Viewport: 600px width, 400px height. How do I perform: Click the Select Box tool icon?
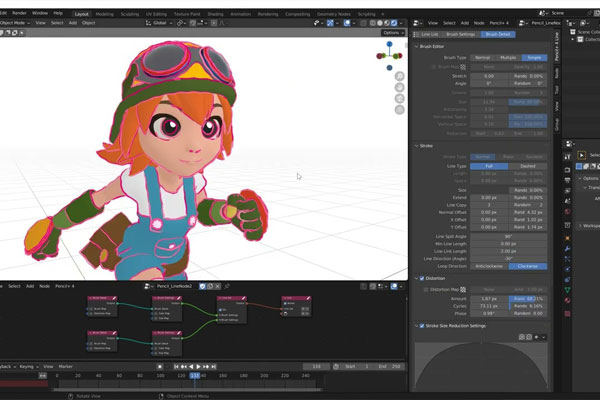[582, 155]
